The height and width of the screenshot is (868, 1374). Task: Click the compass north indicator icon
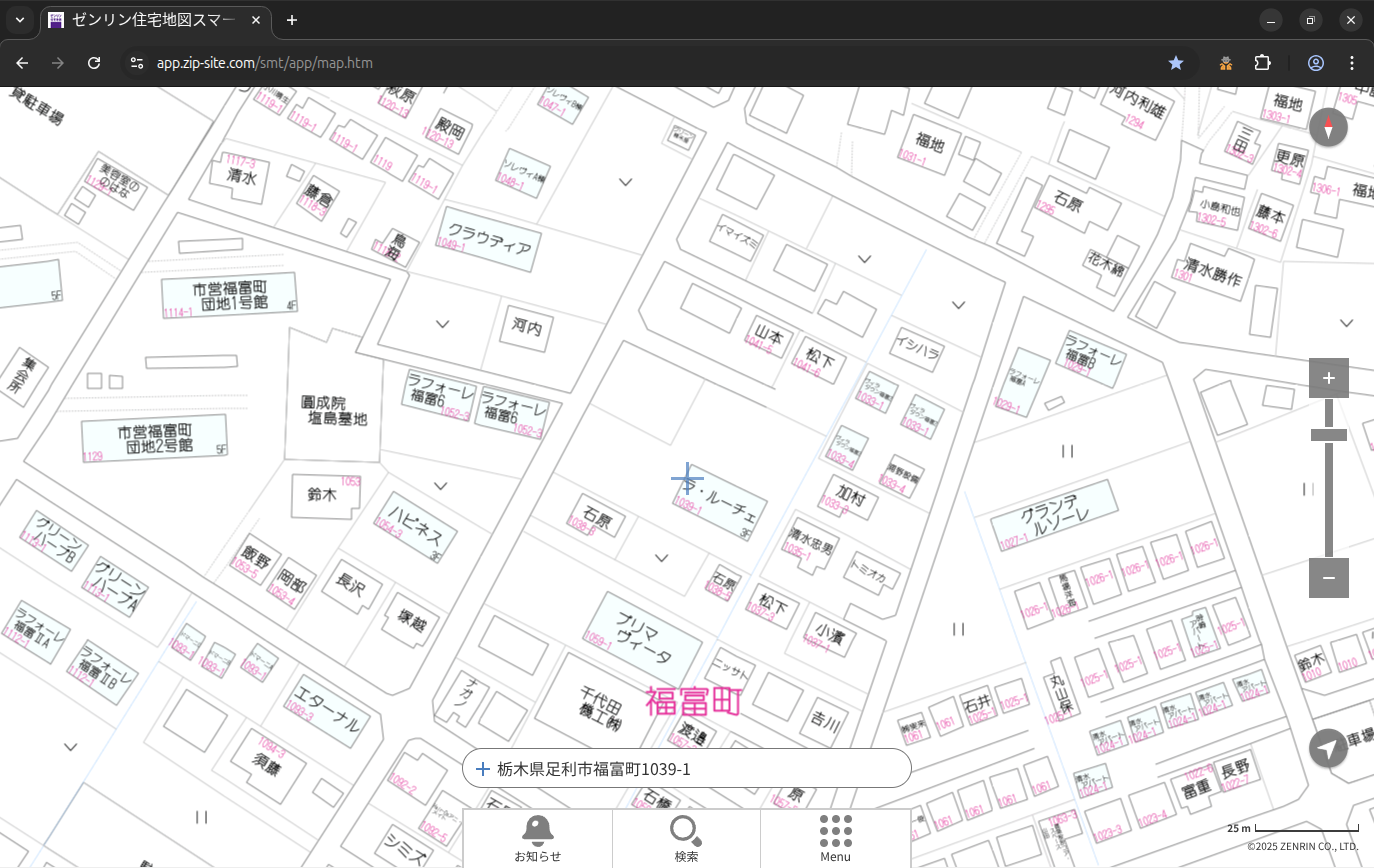click(1328, 128)
